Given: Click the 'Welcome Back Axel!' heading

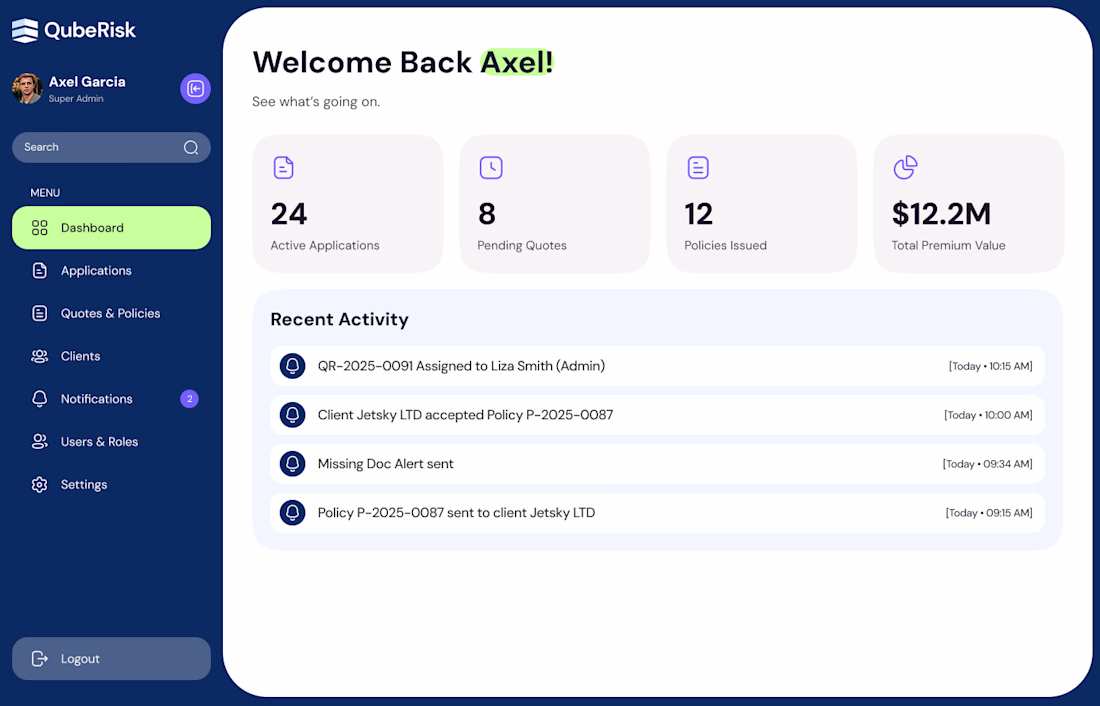Looking at the screenshot, I should [x=403, y=62].
